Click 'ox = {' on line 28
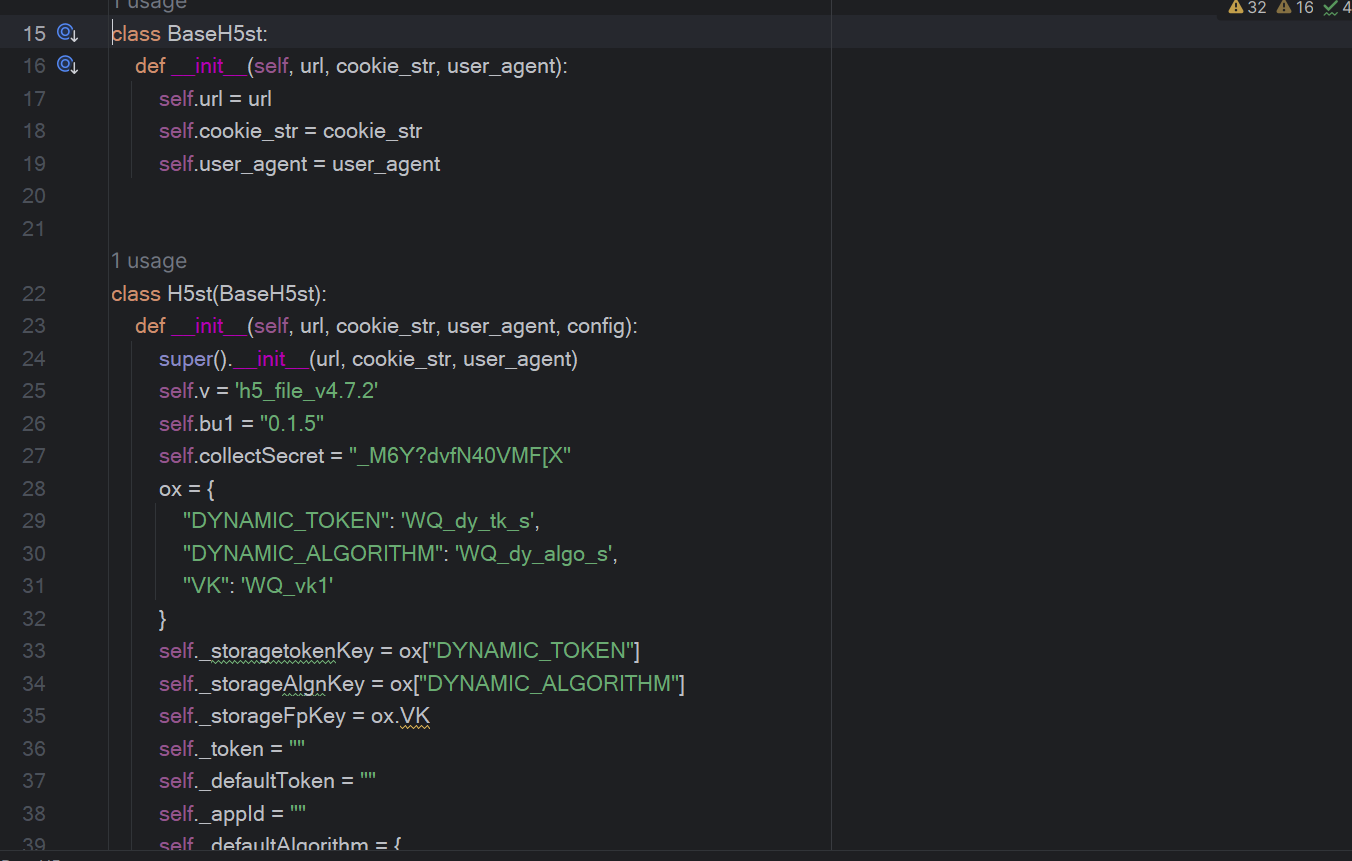The width and height of the screenshot is (1352, 861). pyautogui.click(x=187, y=489)
